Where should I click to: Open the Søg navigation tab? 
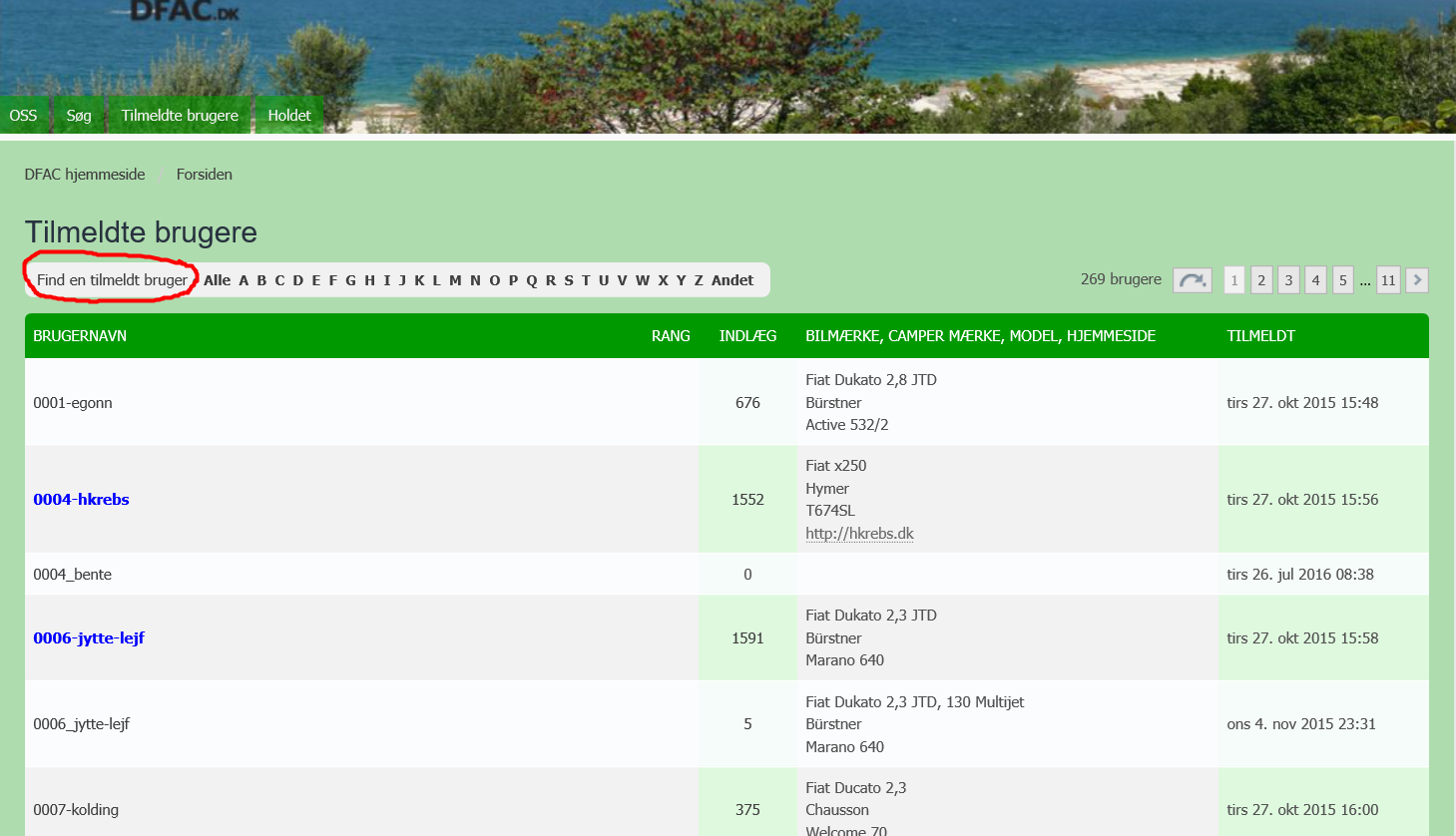[x=79, y=116]
